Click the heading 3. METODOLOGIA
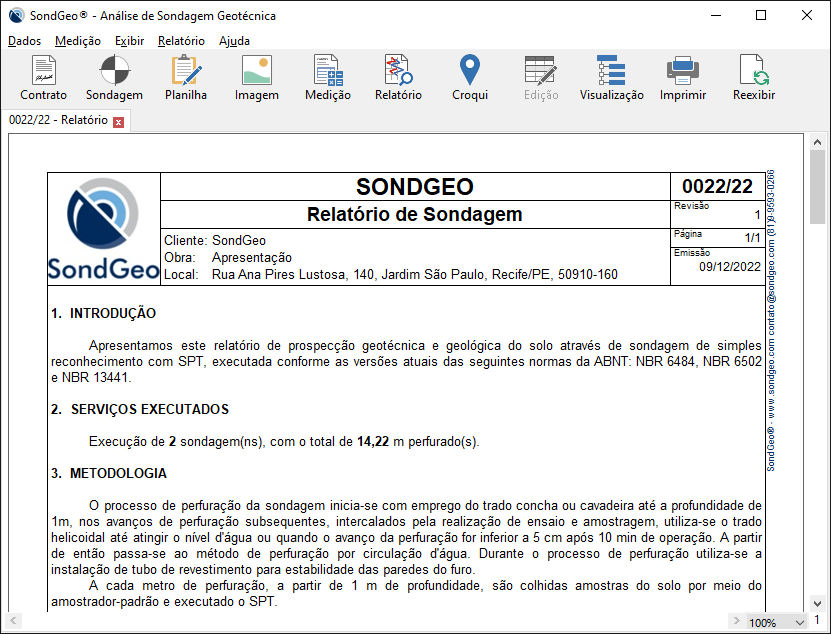The height and width of the screenshot is (634, 831). 109,473
